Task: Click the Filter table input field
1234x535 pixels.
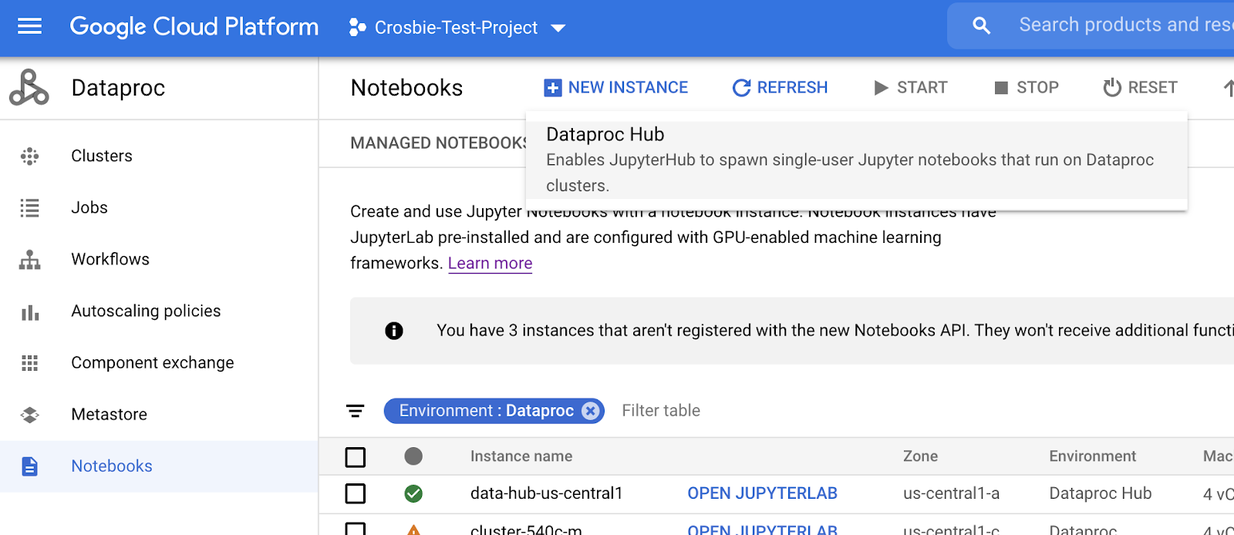Action: tap(700, 411)
